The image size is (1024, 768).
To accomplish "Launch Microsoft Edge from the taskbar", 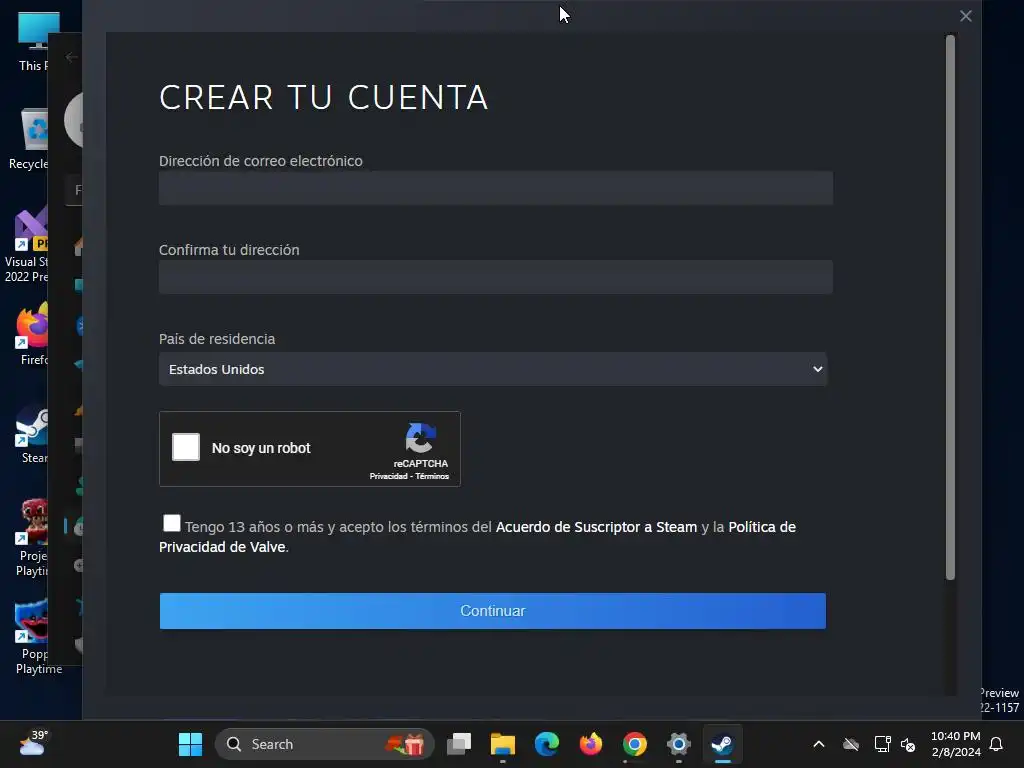I will pyautogui.click(x=547, y=744).
